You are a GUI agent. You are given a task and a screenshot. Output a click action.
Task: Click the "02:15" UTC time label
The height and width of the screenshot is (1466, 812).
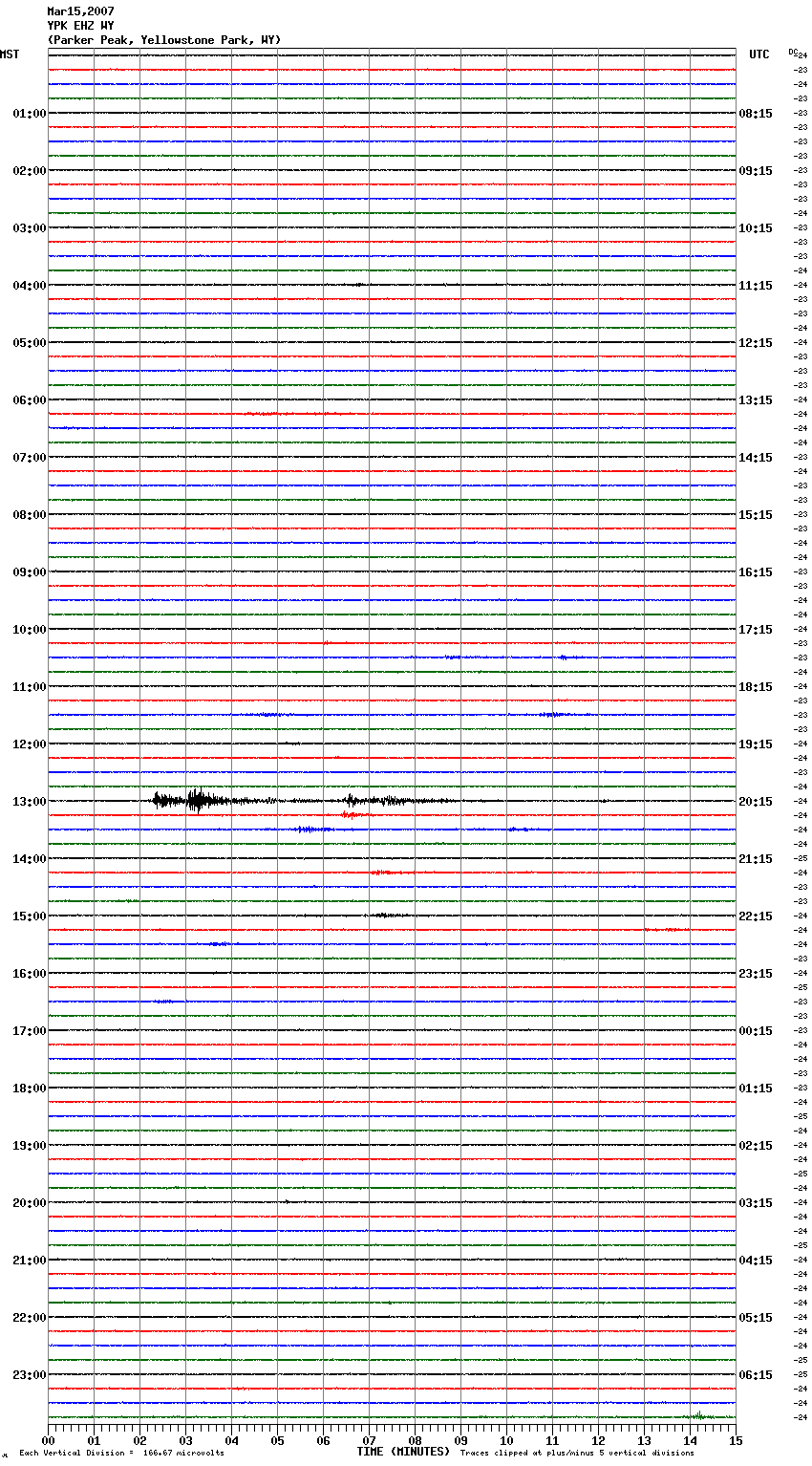756,1146
